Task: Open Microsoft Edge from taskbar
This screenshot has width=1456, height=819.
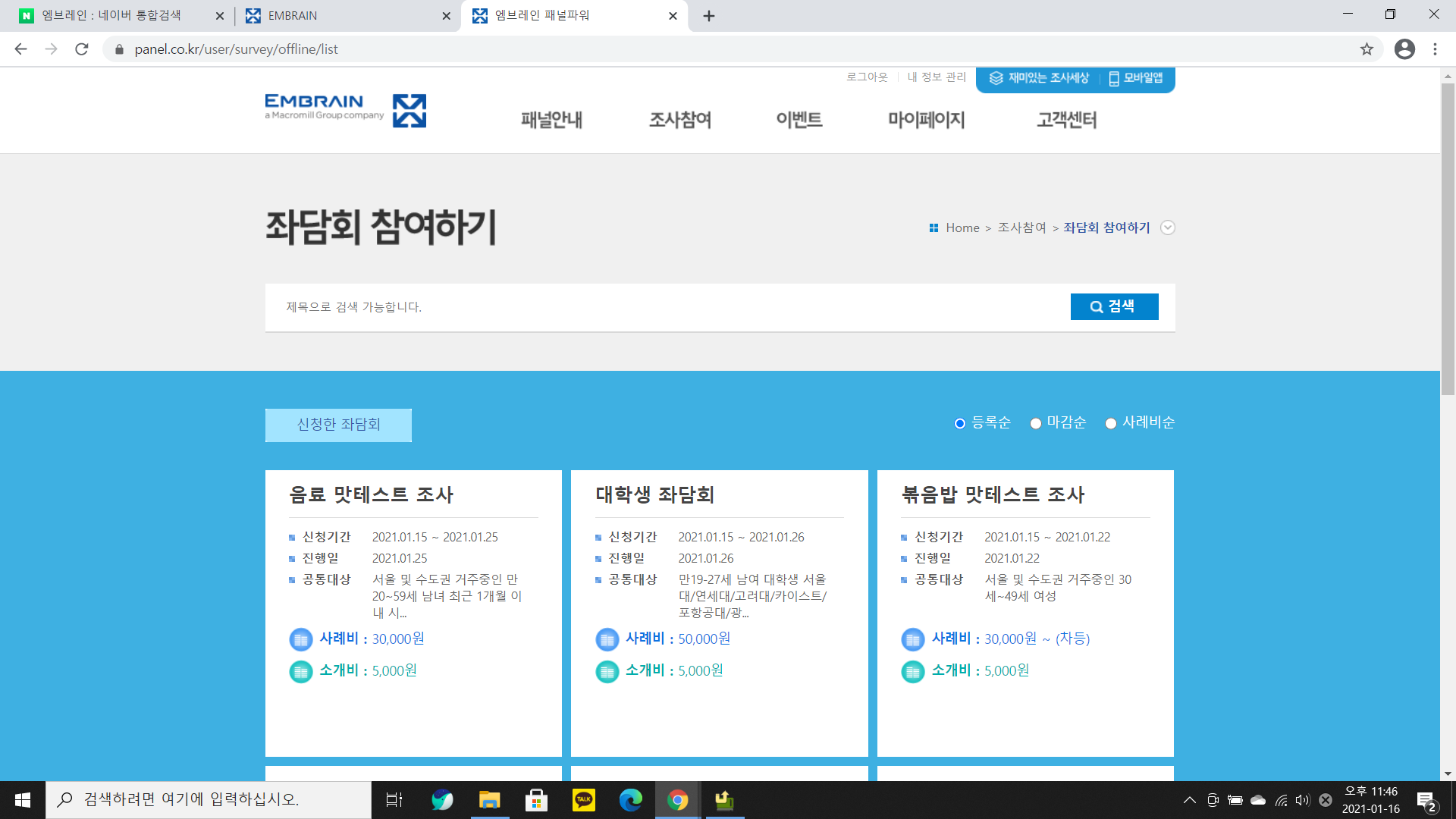Action: [630, 800]
